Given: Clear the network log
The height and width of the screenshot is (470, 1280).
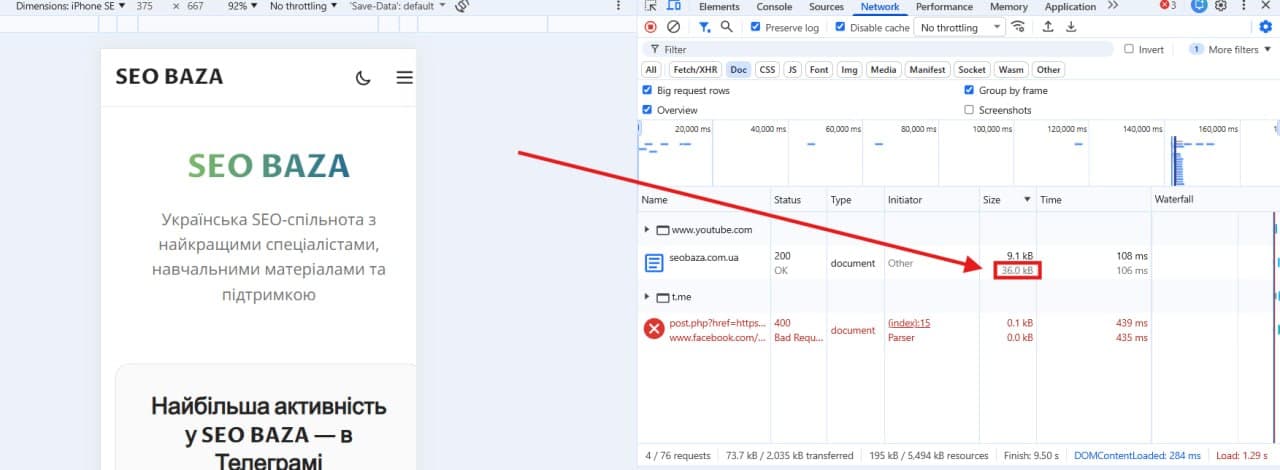Looking at the screenshot, I should coord(673,27).
